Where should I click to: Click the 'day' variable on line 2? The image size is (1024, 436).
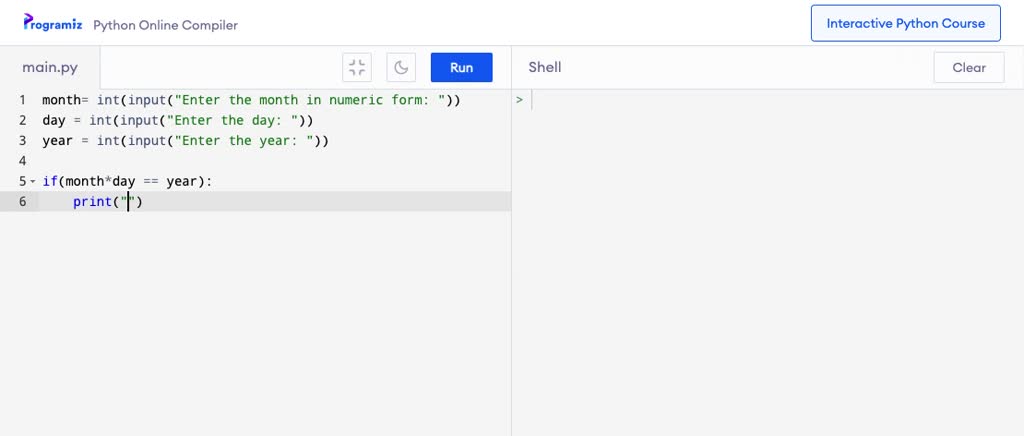(x=54, y=120)
